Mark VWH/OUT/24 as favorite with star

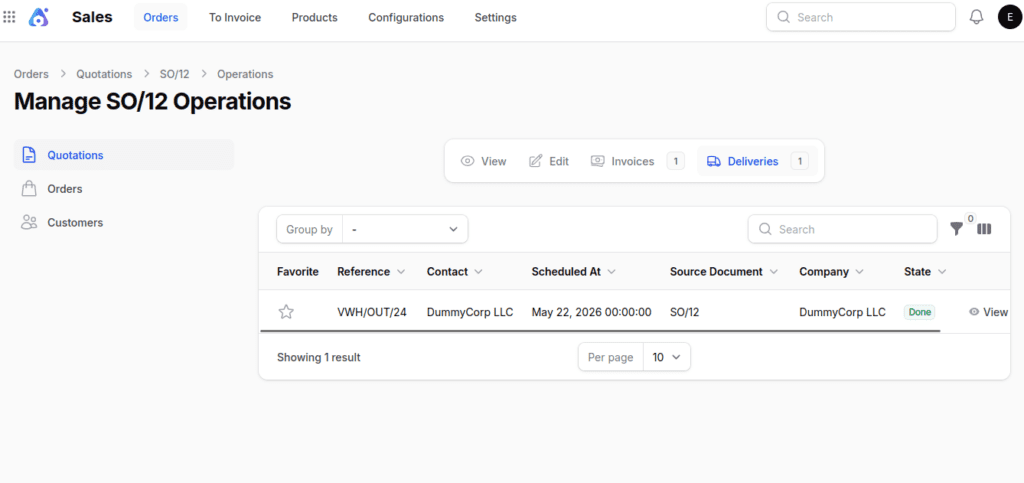pos(286,312)
